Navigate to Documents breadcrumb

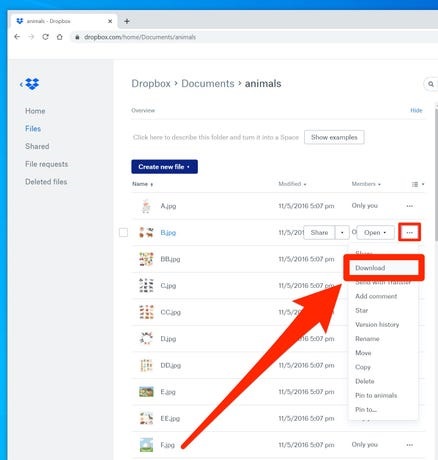pyautogui.click(x=208, y=84)
